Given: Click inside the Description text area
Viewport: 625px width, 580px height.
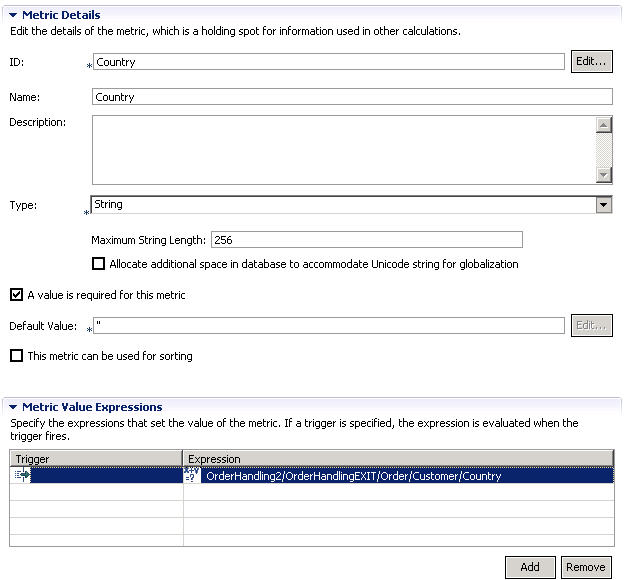Looking at the screenshot, I should coord(342,150).
